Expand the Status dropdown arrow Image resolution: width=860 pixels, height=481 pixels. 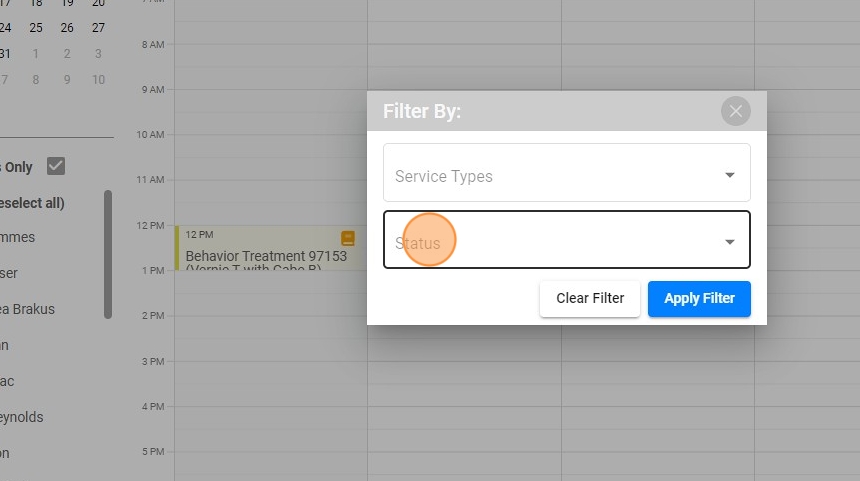pyautogui.click(x=730, y=241)
